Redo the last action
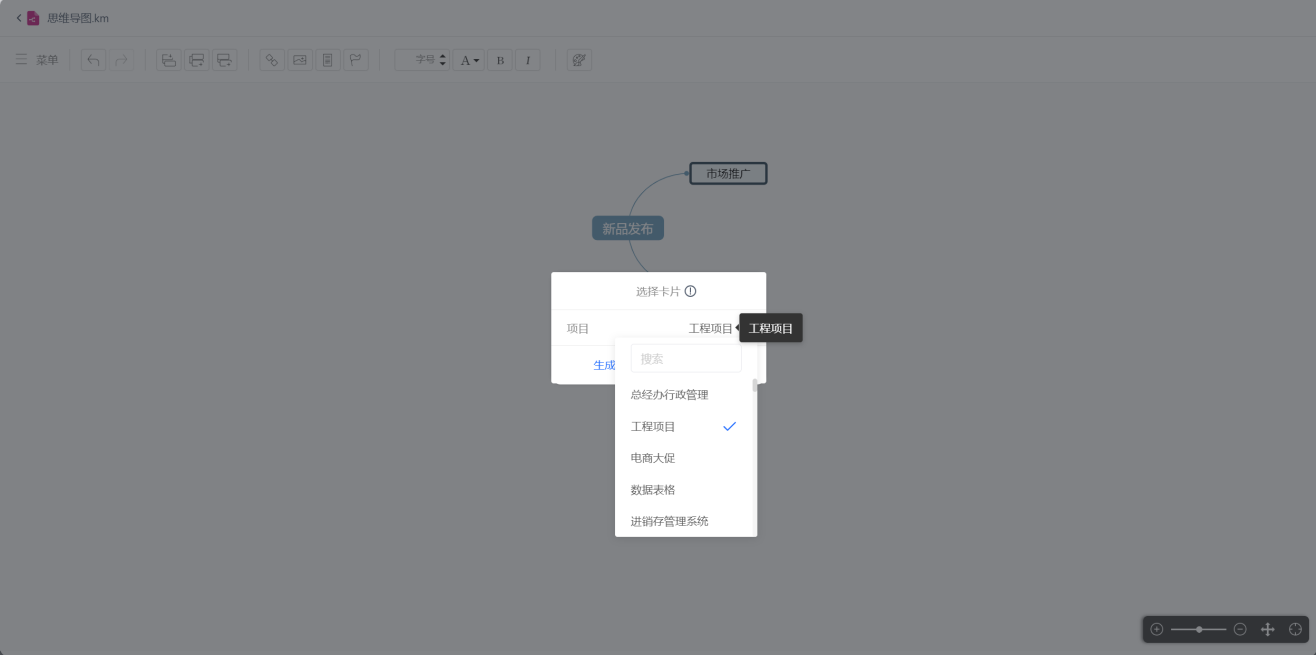The image size is (1316, 655). click(x=121, y=60)
